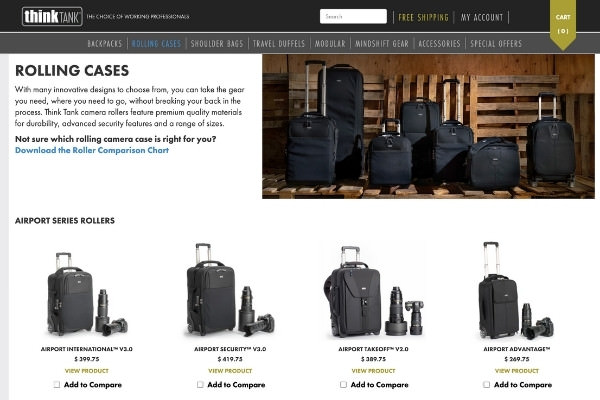Select the Airport International V3.0 product image

click(x=87, y=294)
